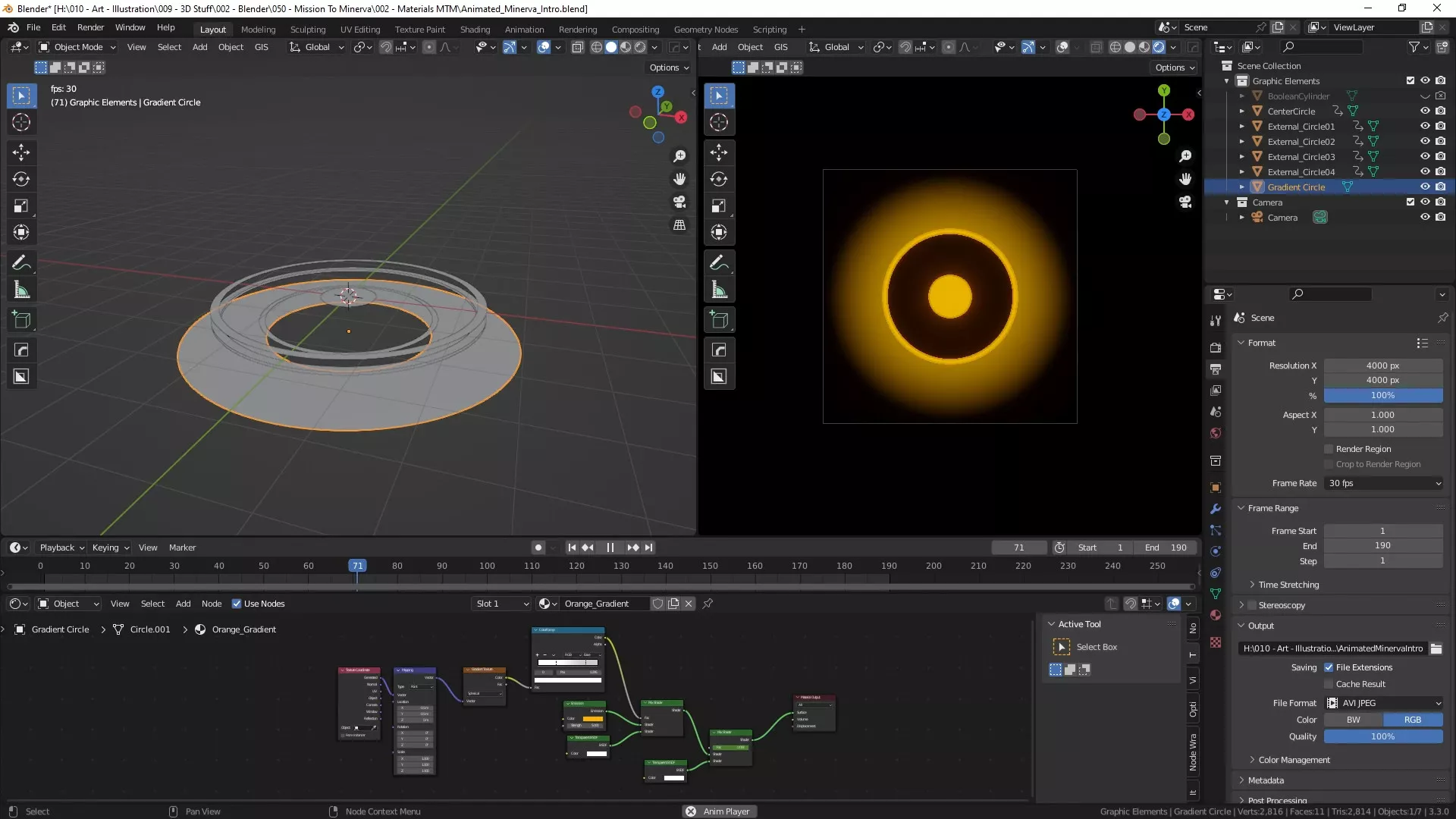Screen dimensions: 1456x819
Task: Expand the Color Management section
Action: click(1294, 760)
